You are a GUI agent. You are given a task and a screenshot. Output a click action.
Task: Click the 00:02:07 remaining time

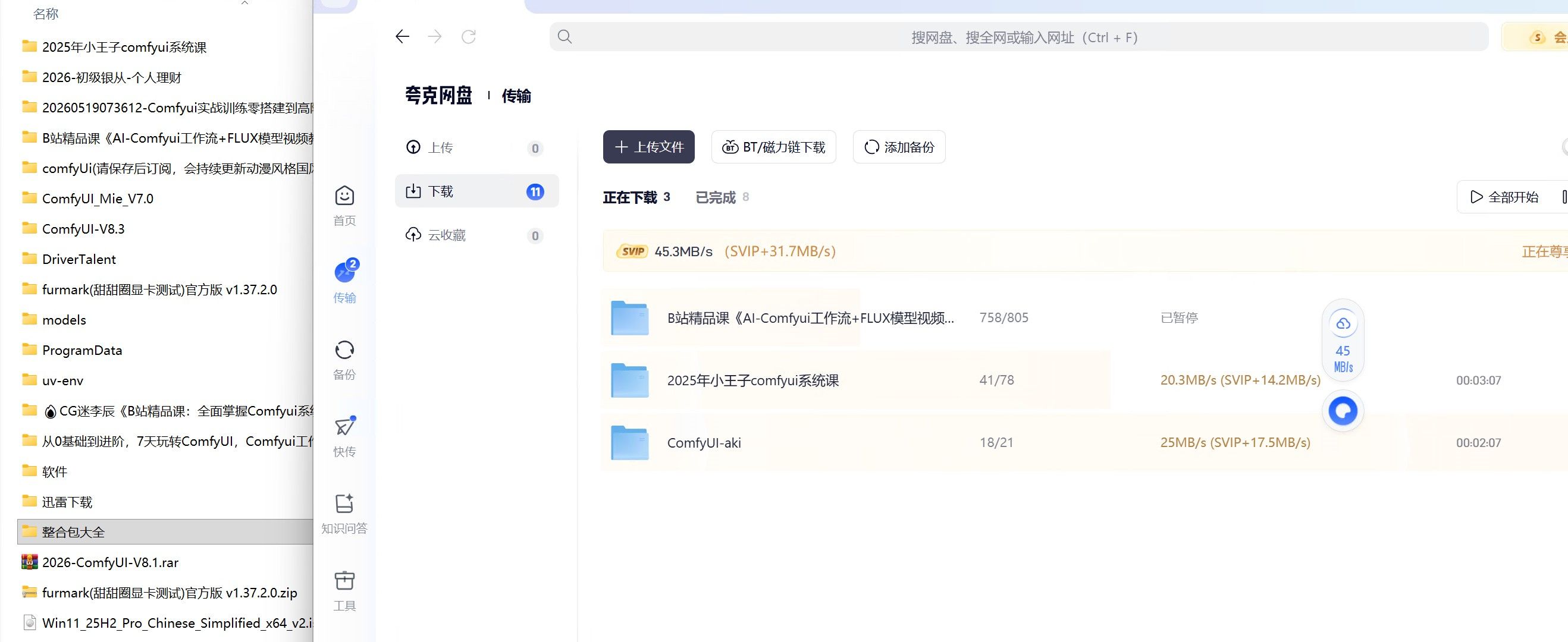1479,443
